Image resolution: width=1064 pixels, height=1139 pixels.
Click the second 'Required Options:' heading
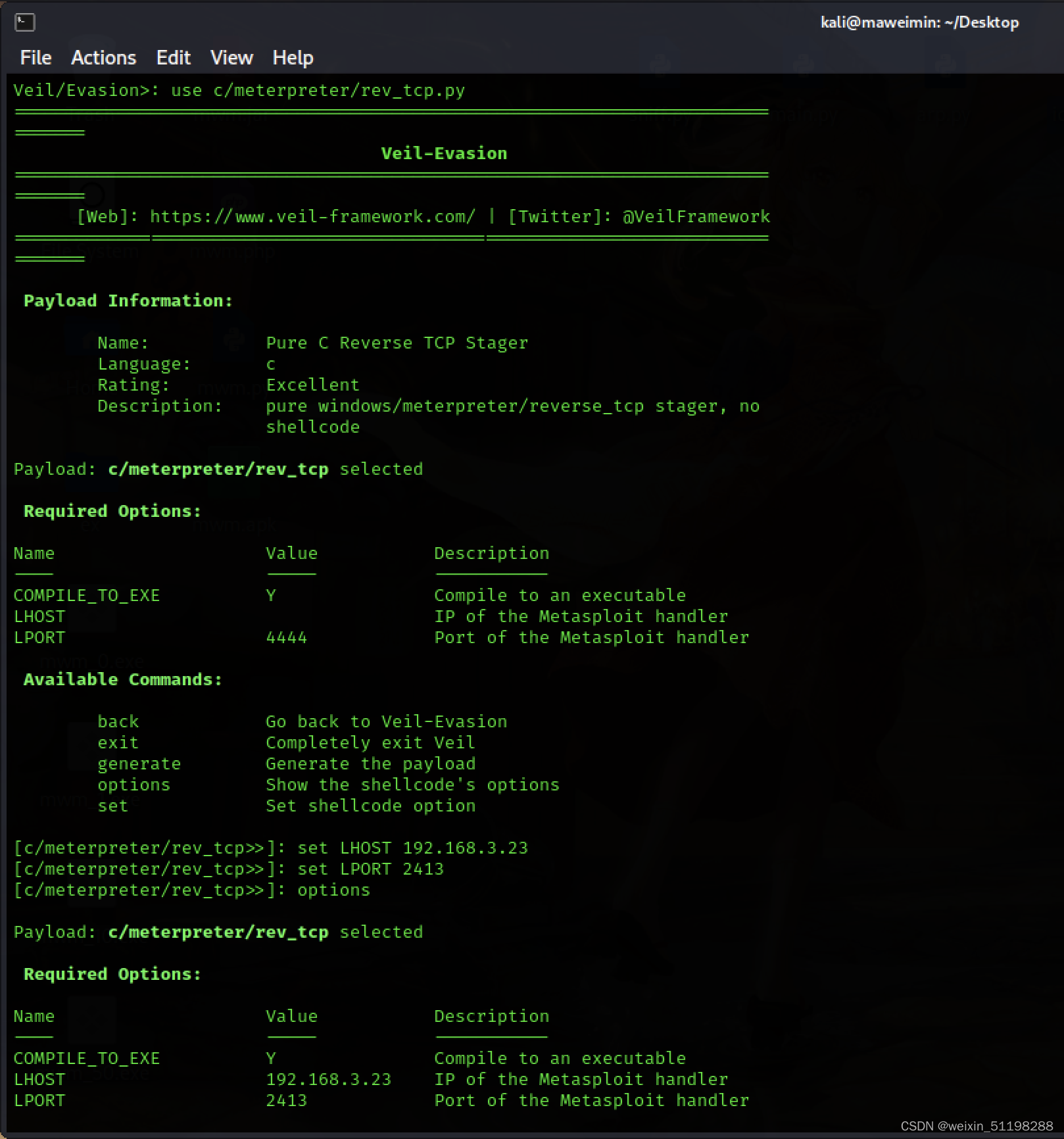(x=112, y=974)
